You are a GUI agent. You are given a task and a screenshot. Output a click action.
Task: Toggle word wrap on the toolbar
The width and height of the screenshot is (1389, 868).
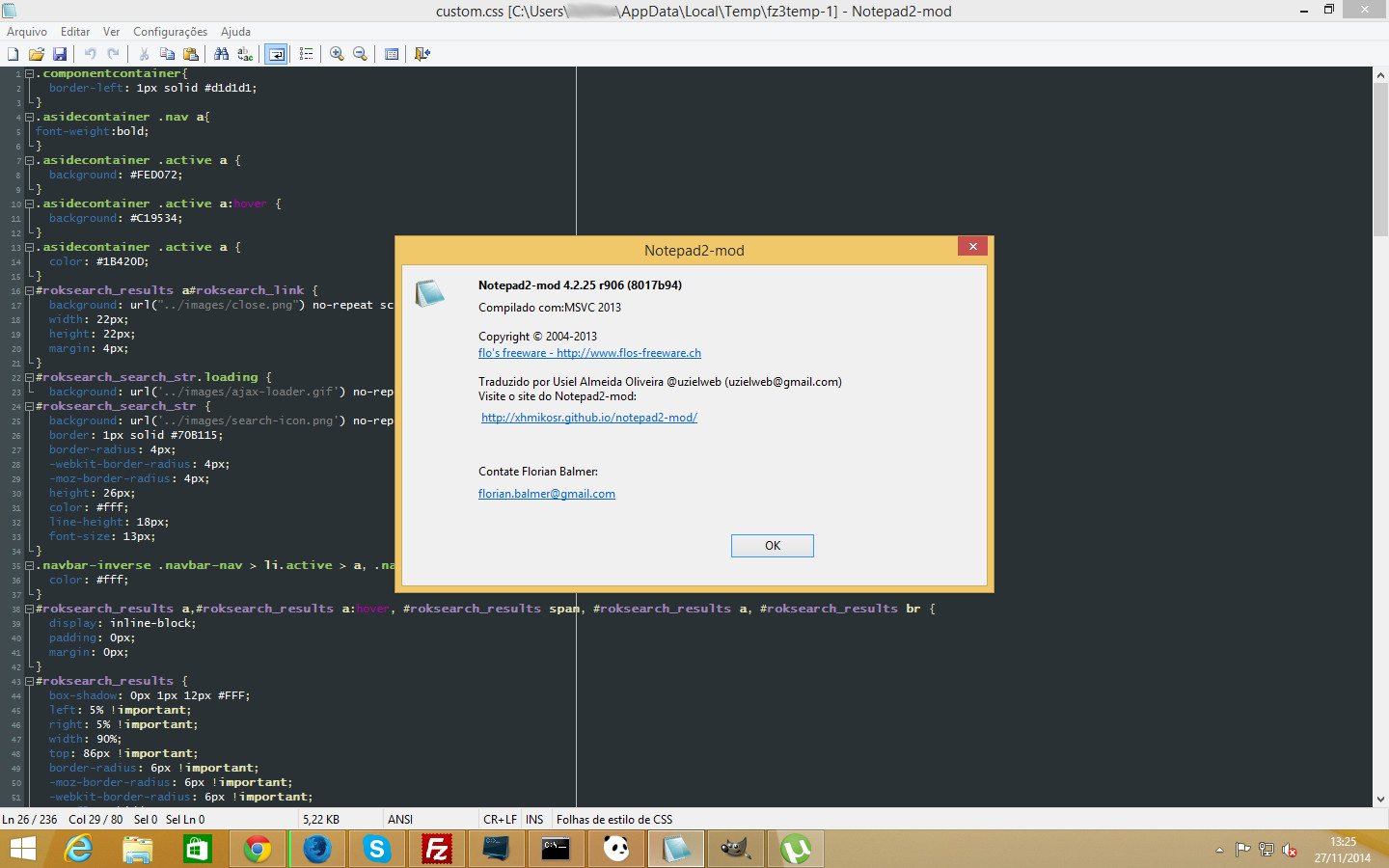(275, 54)
